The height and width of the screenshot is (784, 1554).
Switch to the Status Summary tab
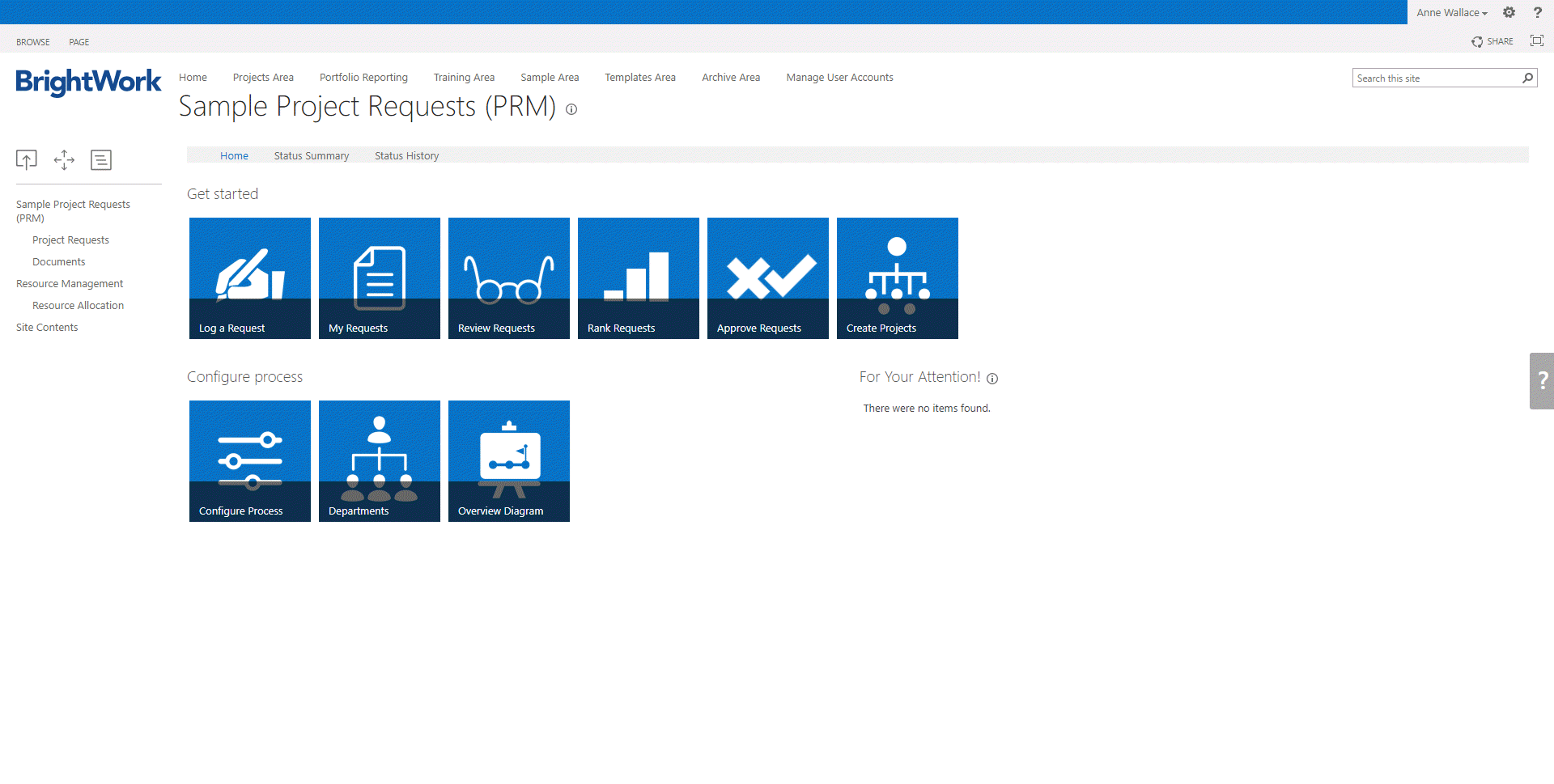[x=311, y=156]
